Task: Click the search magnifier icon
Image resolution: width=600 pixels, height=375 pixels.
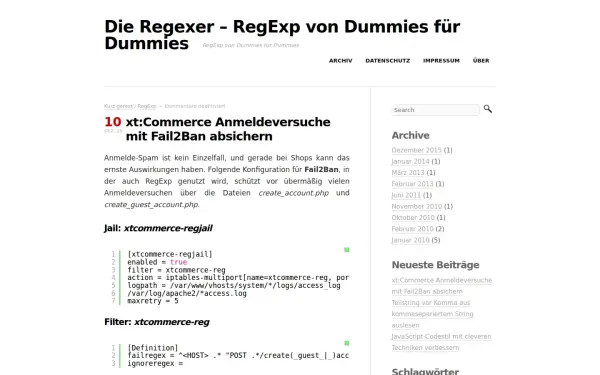Action: point(488,109)
